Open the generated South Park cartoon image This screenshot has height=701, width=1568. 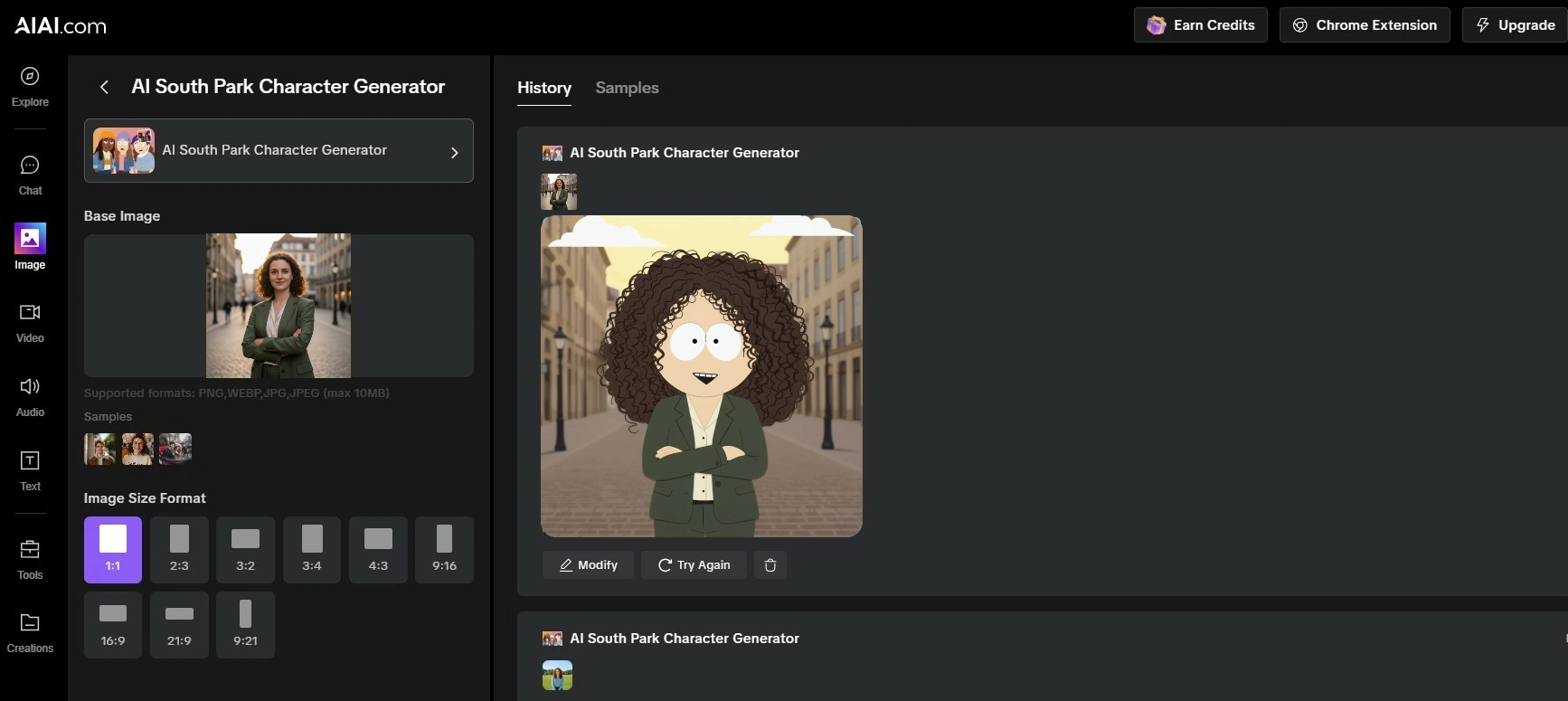[x=702, y=376]
